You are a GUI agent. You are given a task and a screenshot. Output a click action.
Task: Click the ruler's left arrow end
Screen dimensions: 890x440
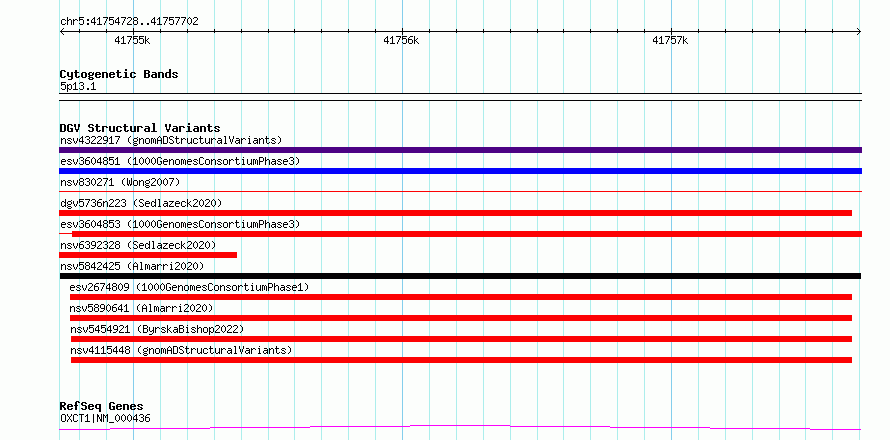62,32
